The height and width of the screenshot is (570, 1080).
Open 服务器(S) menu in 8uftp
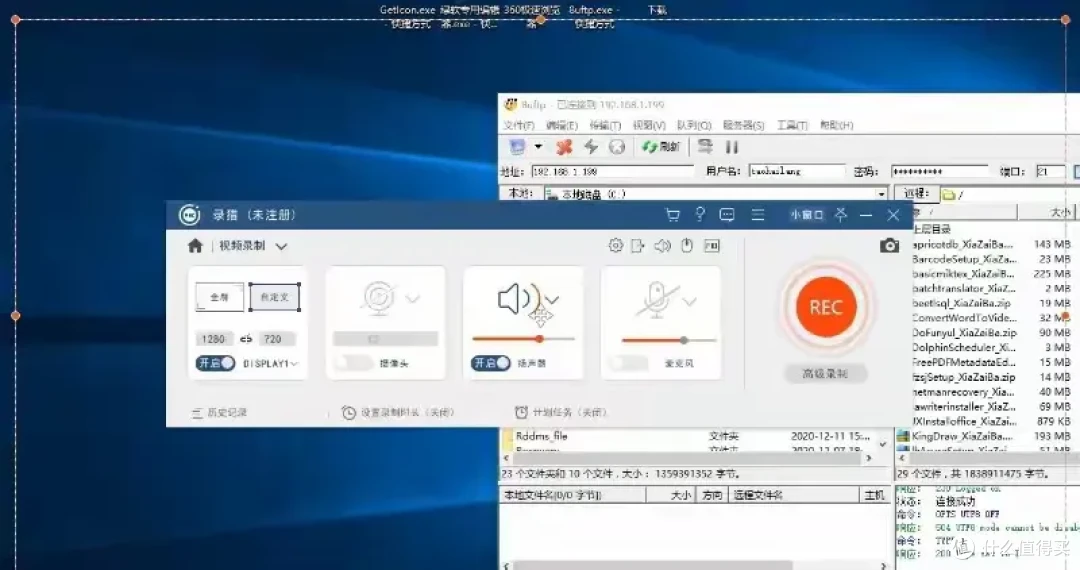coord(743,125)
